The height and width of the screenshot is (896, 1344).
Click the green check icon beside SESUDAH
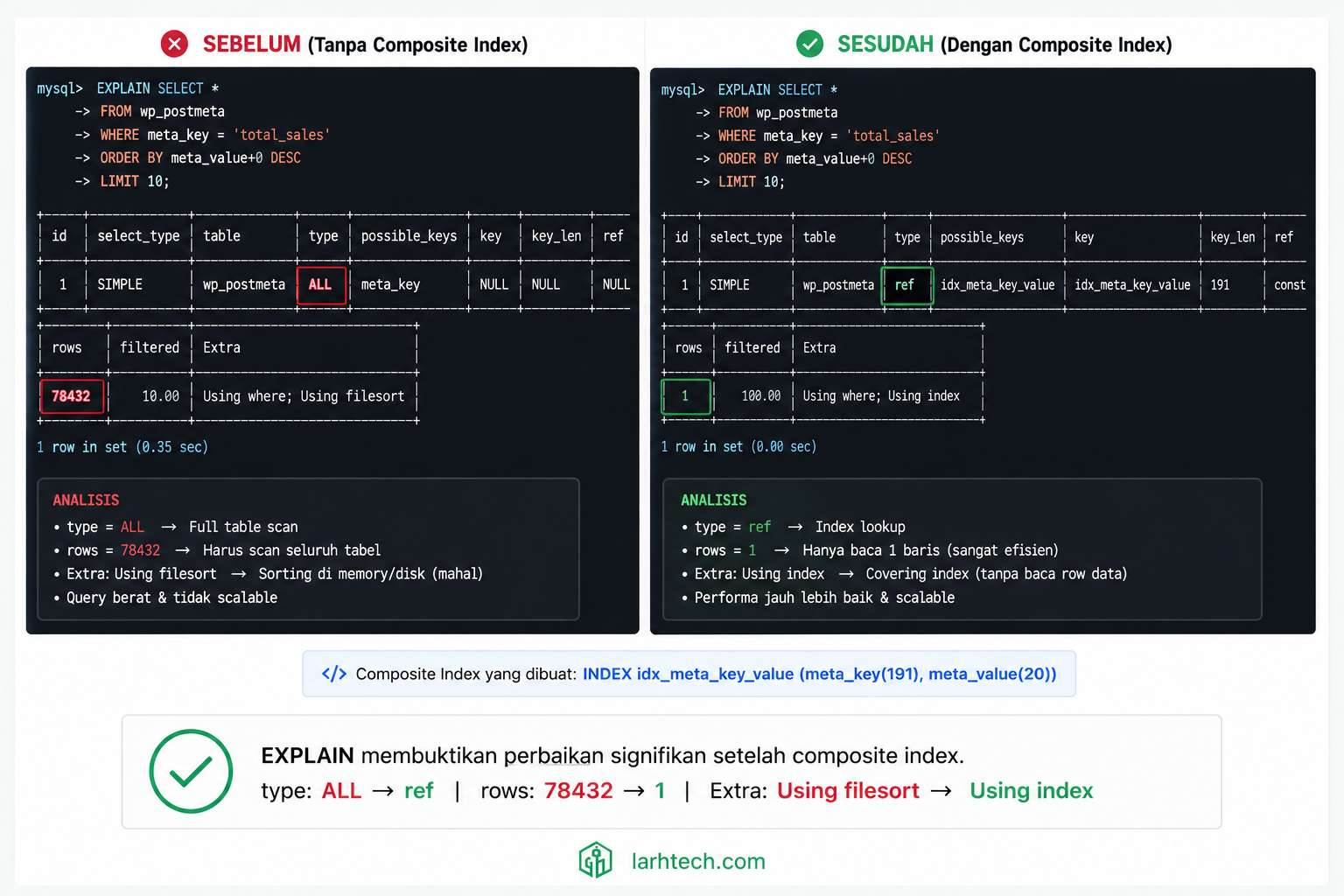click(x=809, y=44)
